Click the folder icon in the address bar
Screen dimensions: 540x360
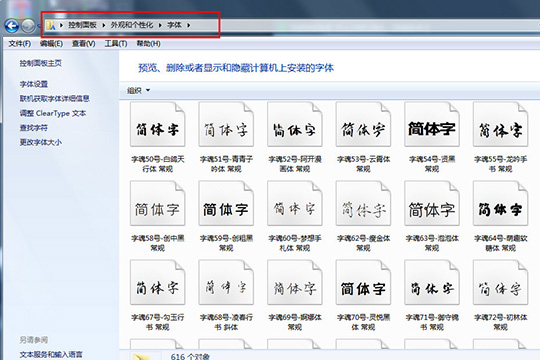pos(51,25)
